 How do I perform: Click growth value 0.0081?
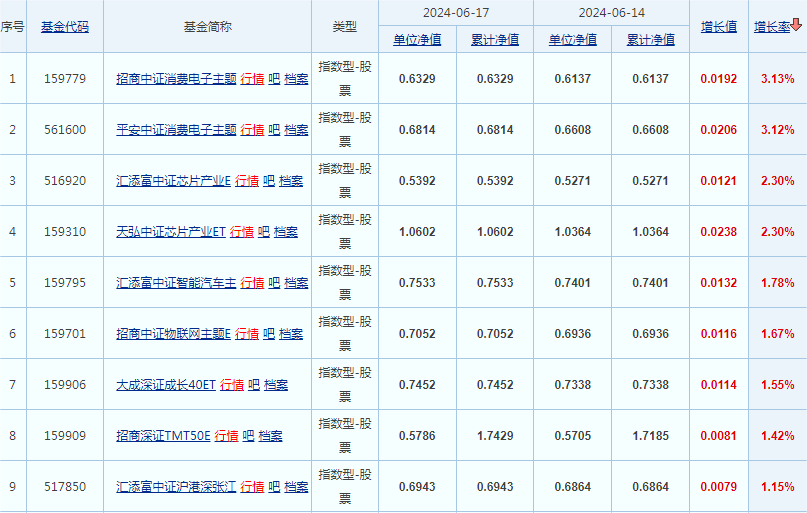coord(719,435)
